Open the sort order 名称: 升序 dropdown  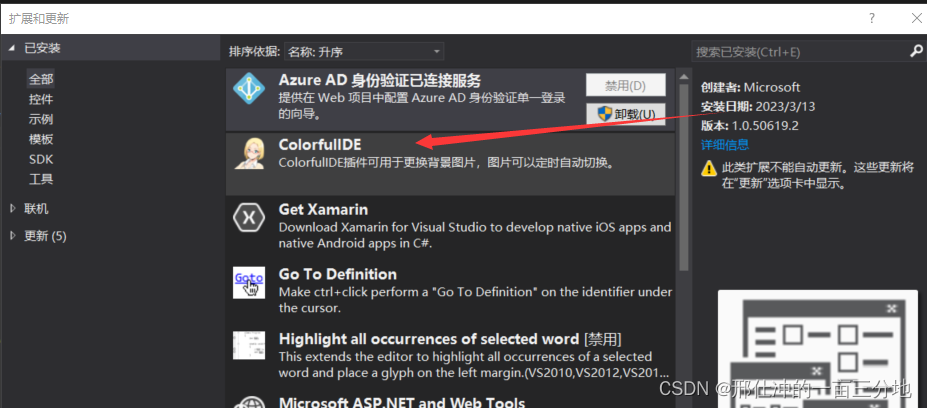pos(364,52)
